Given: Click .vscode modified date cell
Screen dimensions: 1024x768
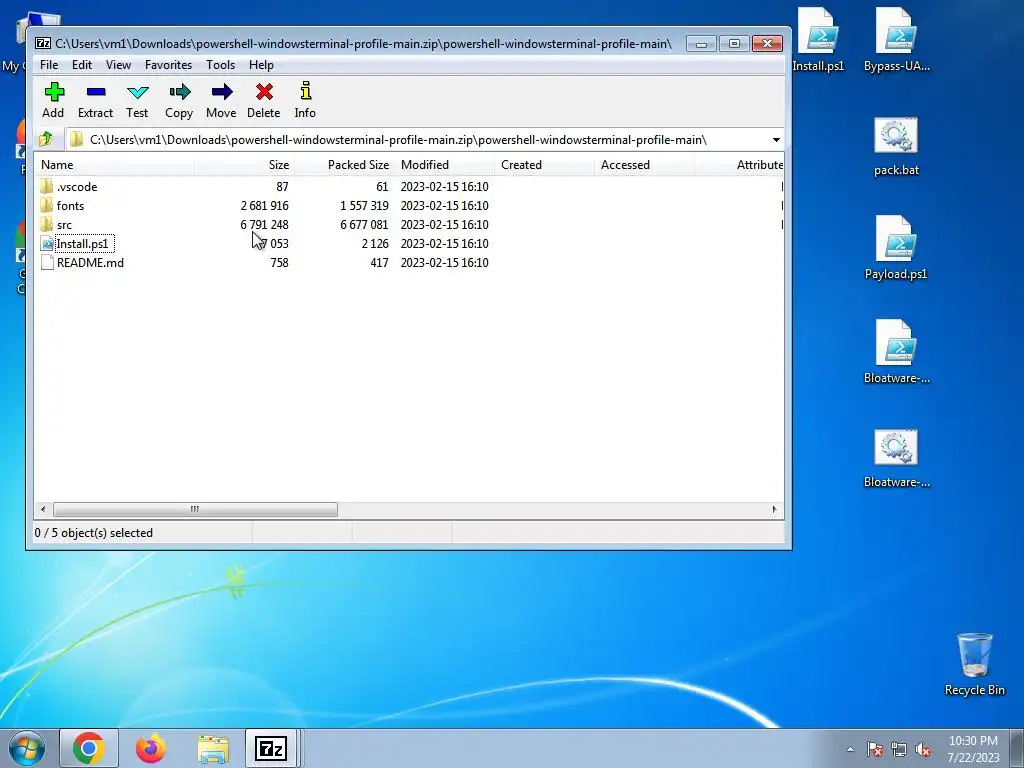Looking at the screenshot, I should [444, 187].
